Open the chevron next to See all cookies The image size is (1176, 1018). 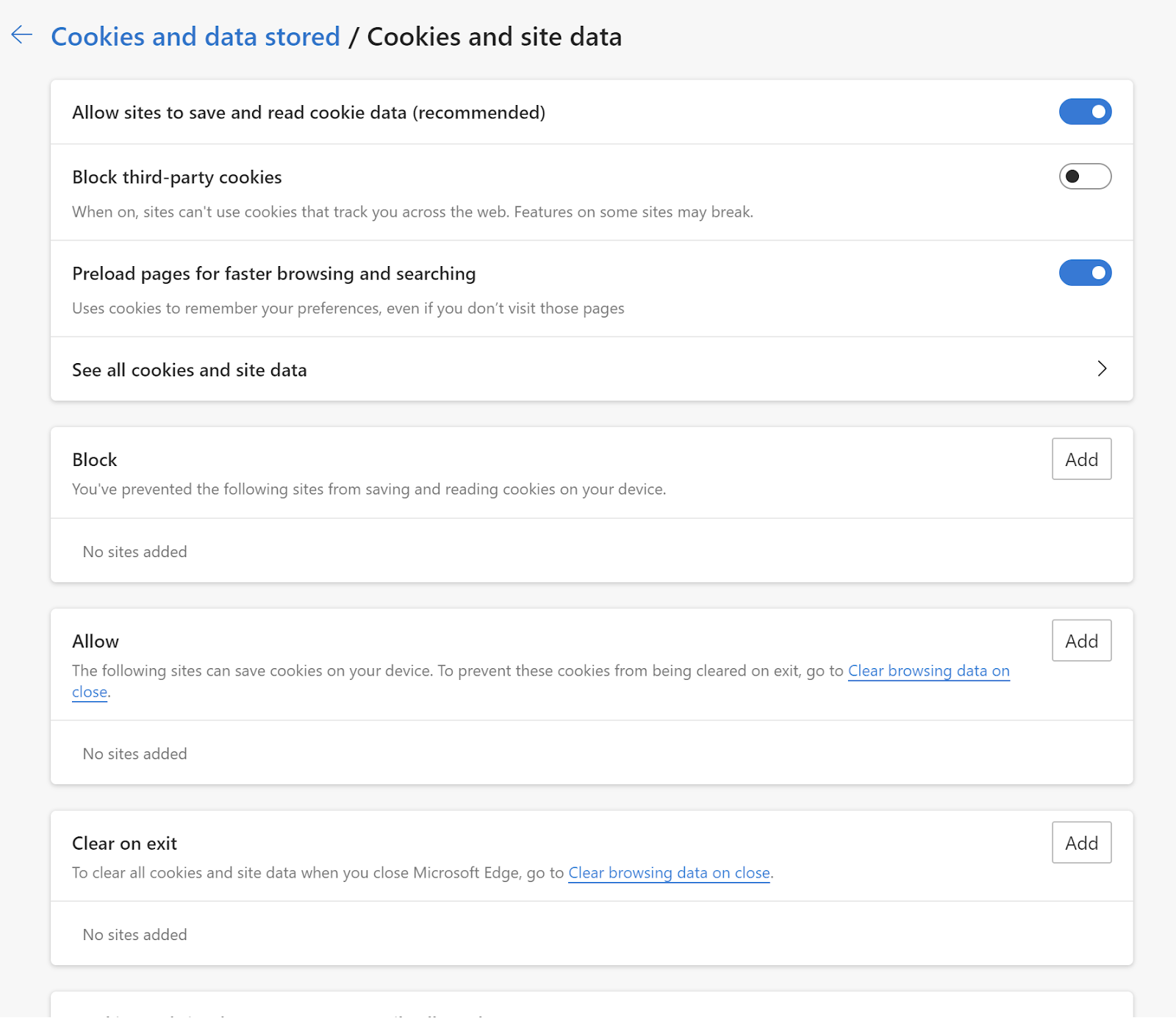[1101, 370]
